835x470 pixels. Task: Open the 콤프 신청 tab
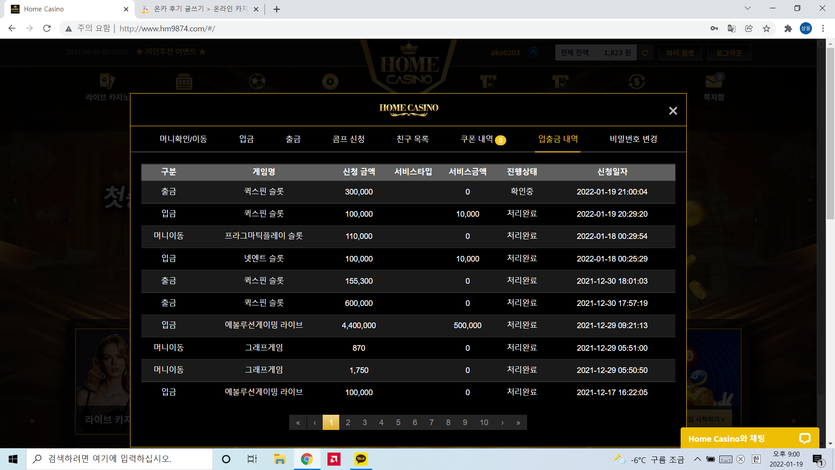(348, 139)
